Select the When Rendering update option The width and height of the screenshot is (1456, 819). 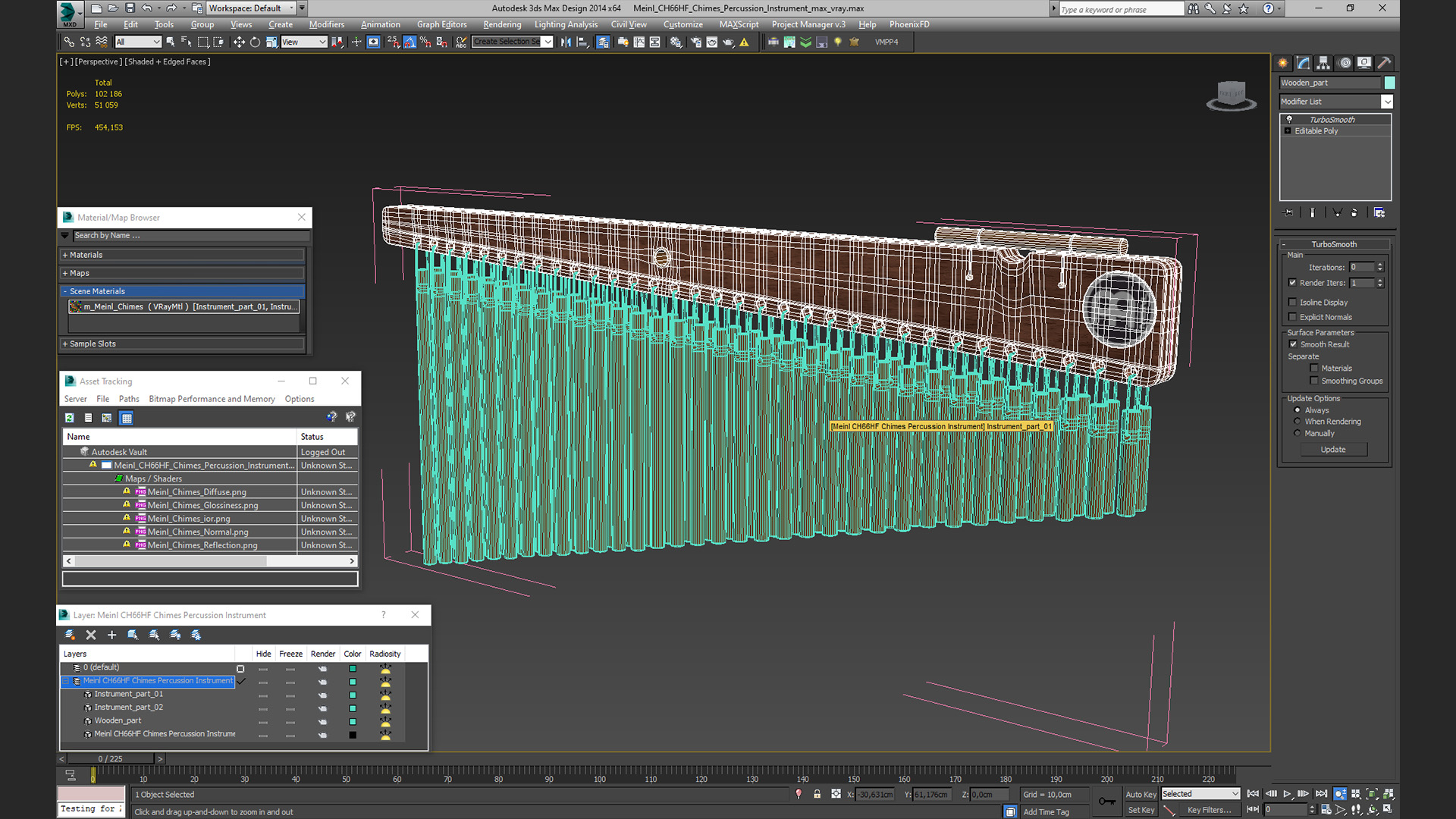point(1298,422)
